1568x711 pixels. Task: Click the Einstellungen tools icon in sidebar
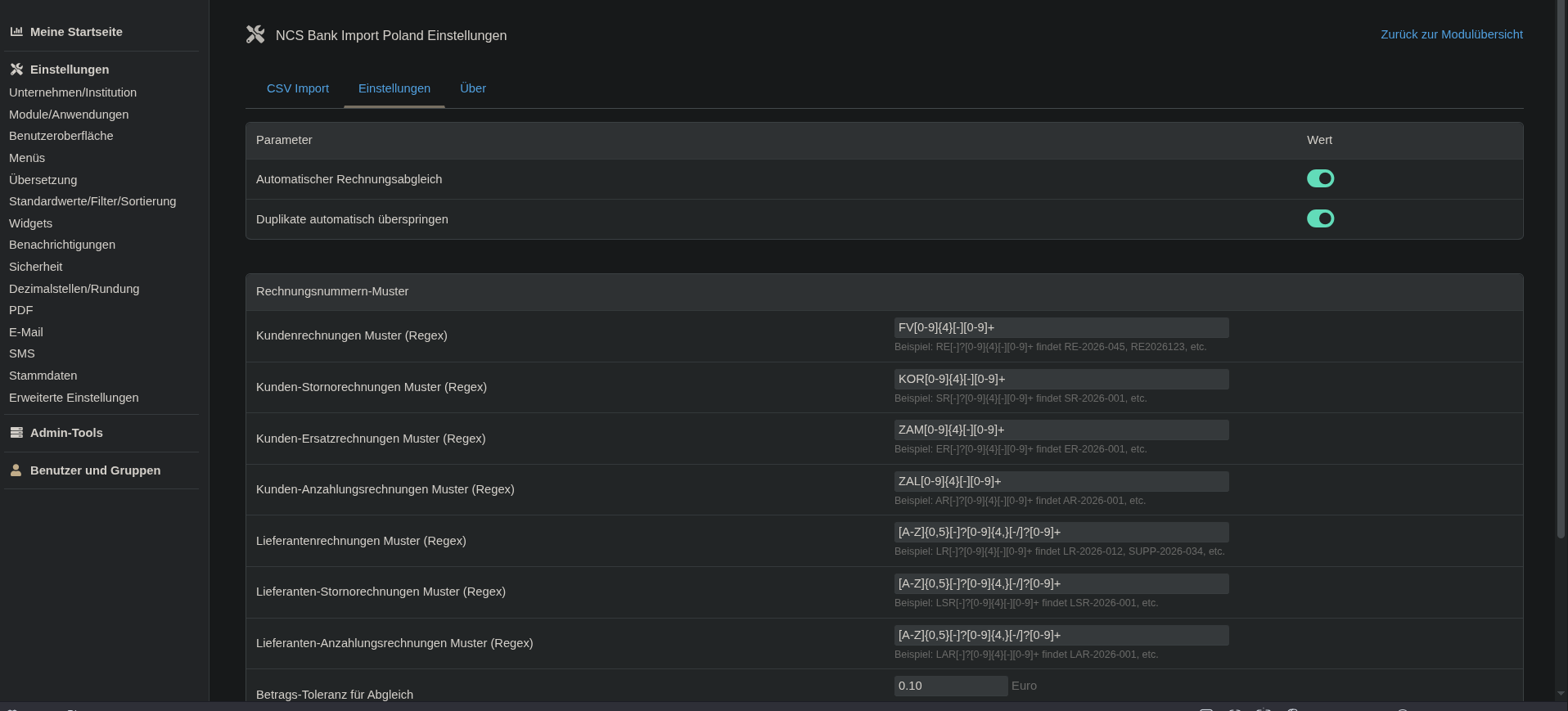[x=16, y=70]
